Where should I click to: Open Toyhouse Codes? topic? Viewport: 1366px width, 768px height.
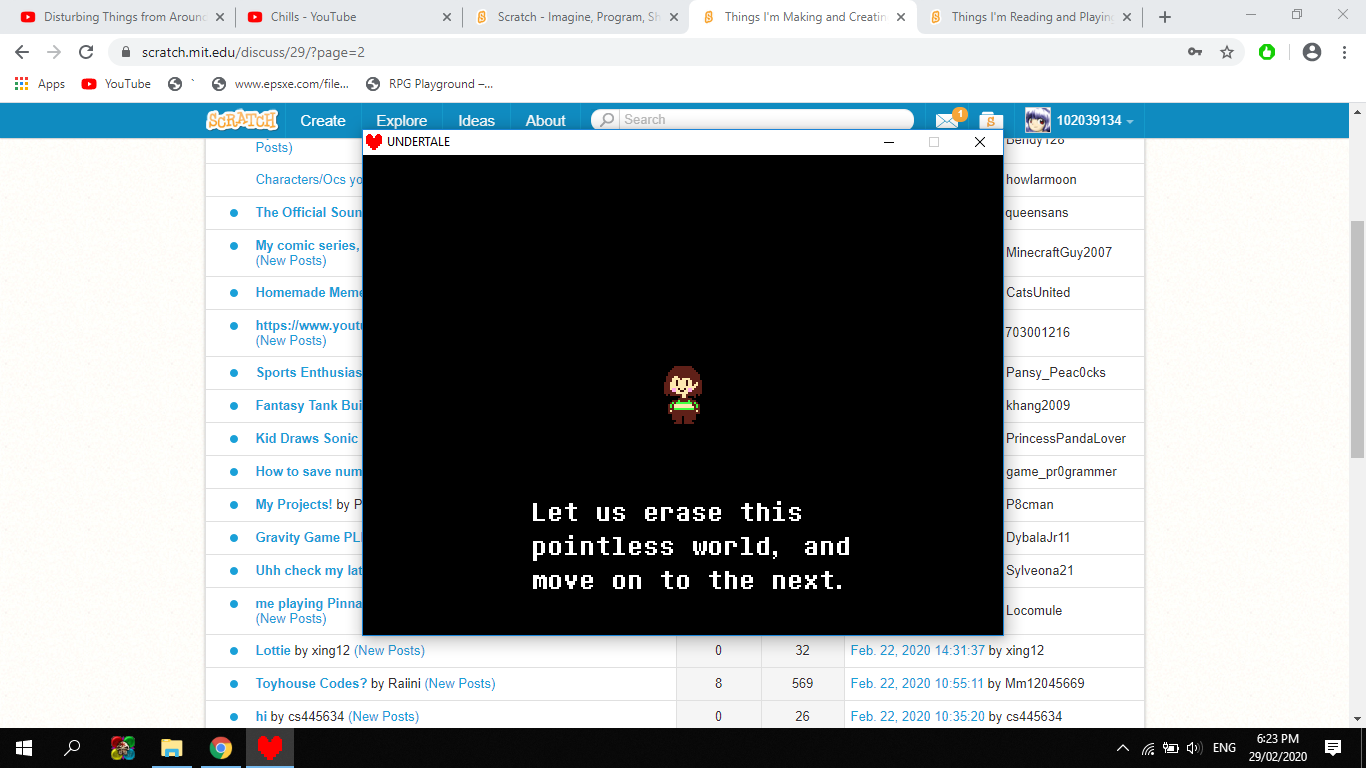click(x=311, y=683)
